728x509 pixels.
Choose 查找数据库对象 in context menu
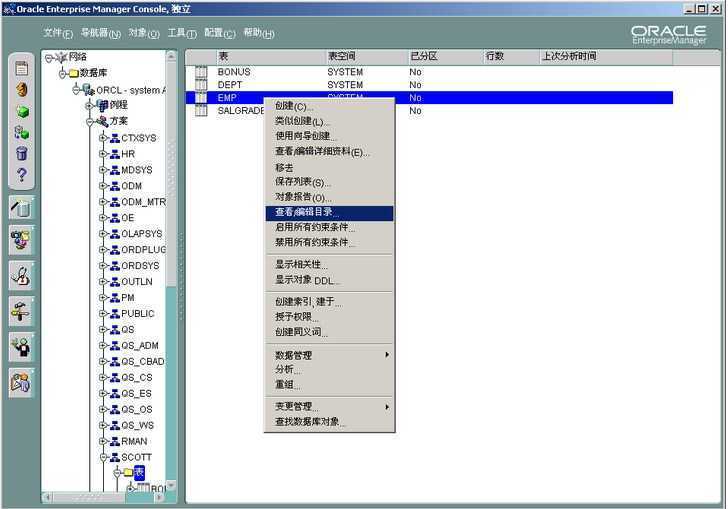click(x=329, y=422)
